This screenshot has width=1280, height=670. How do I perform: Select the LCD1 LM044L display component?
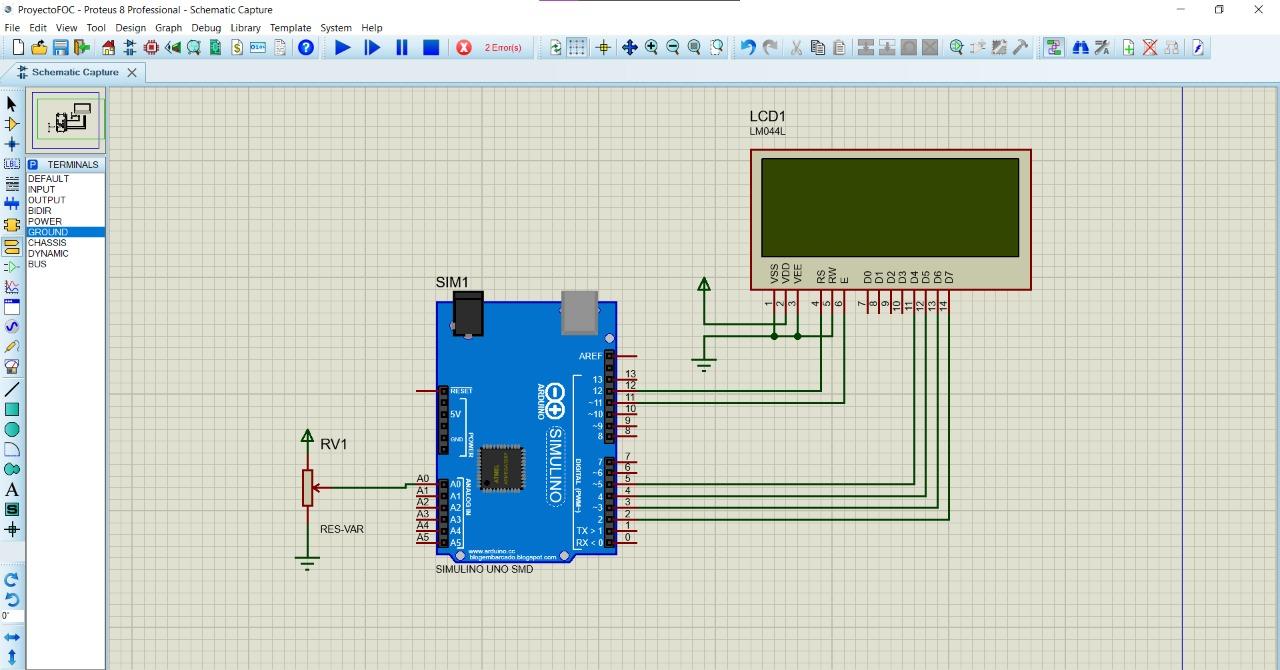coord(890,219)
